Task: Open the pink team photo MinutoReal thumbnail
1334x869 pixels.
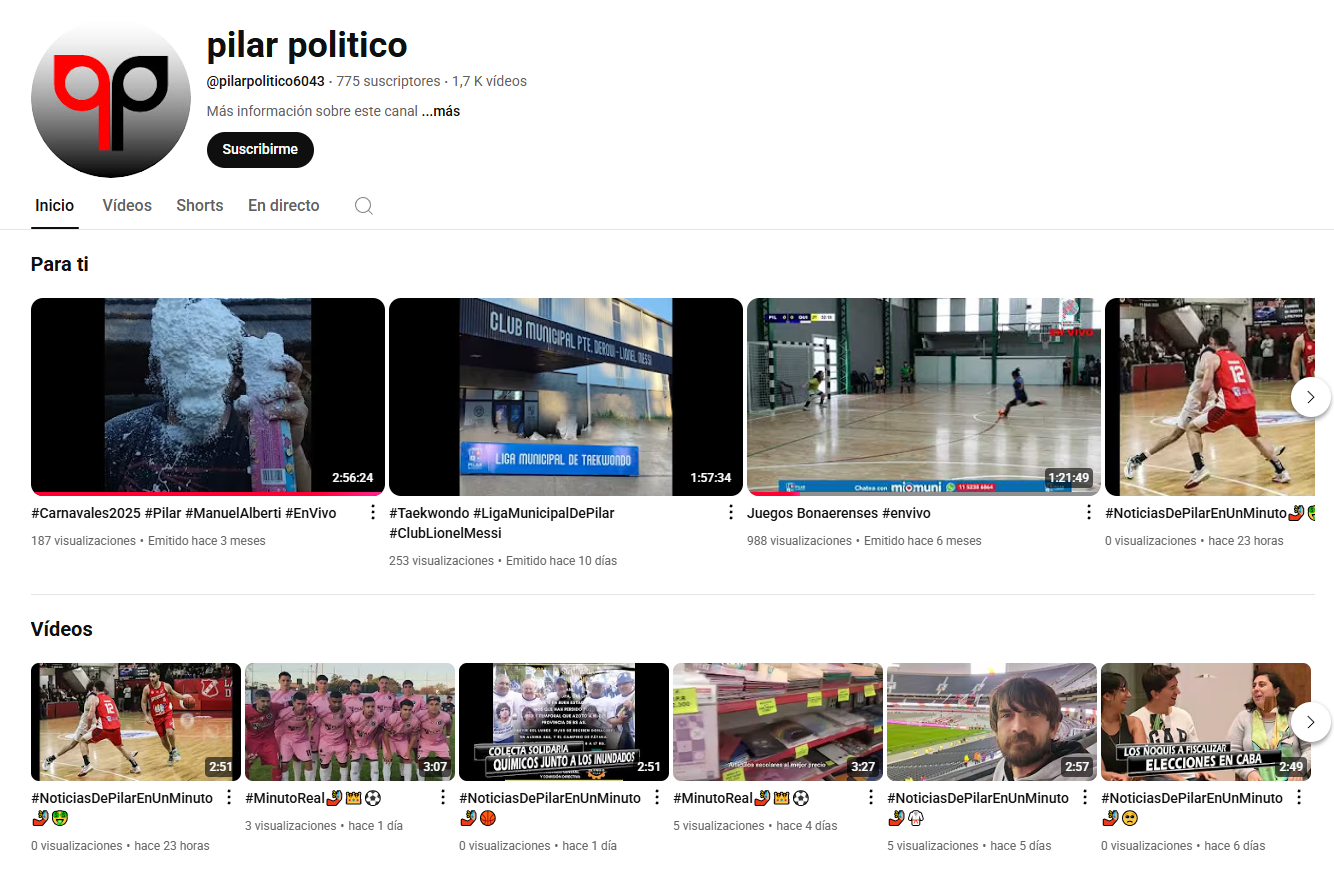Action: pyautogui.click(x=350, y=721)
